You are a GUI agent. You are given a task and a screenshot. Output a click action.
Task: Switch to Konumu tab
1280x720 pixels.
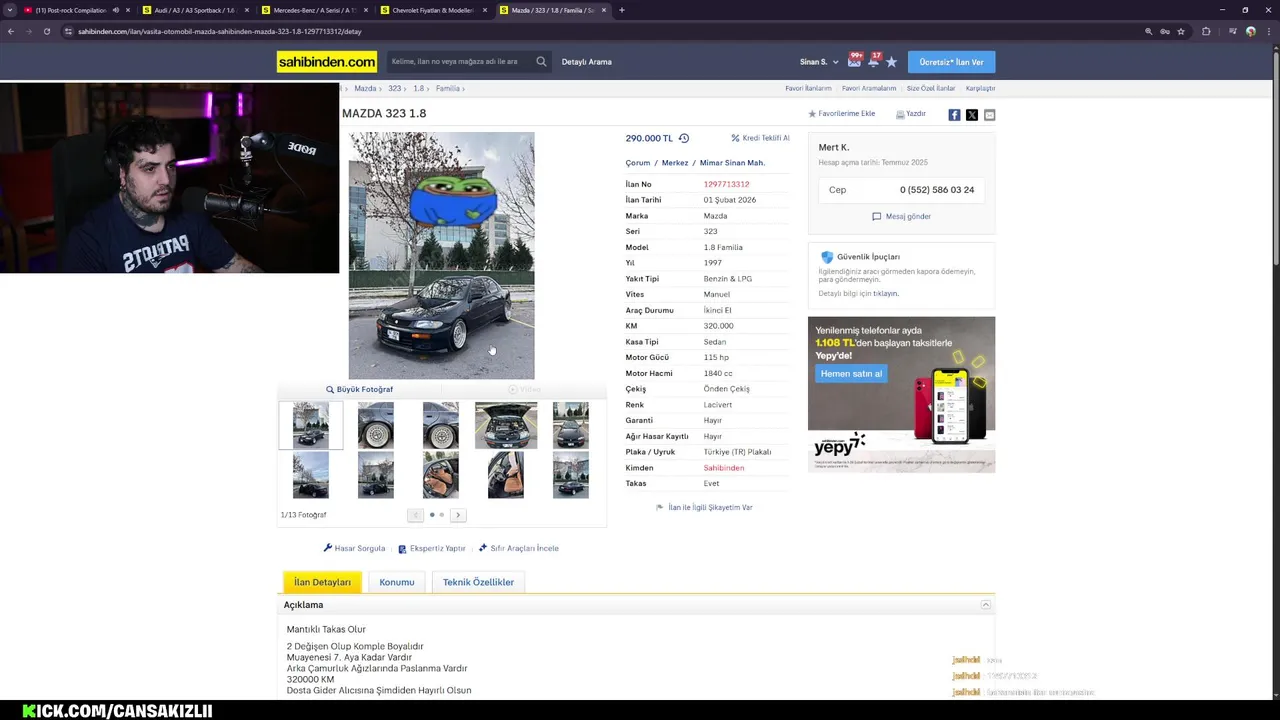click(x=397, y=582)
